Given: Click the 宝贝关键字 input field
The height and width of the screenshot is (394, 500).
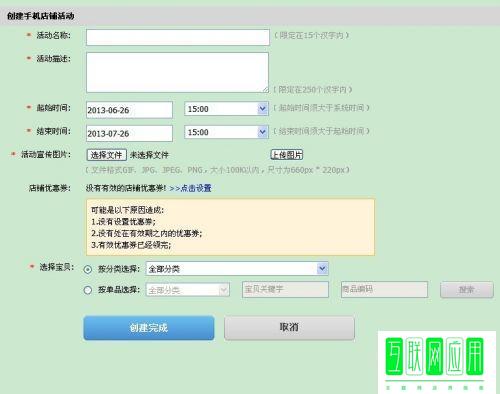Looking at the screenshot, I should point(285,289).
